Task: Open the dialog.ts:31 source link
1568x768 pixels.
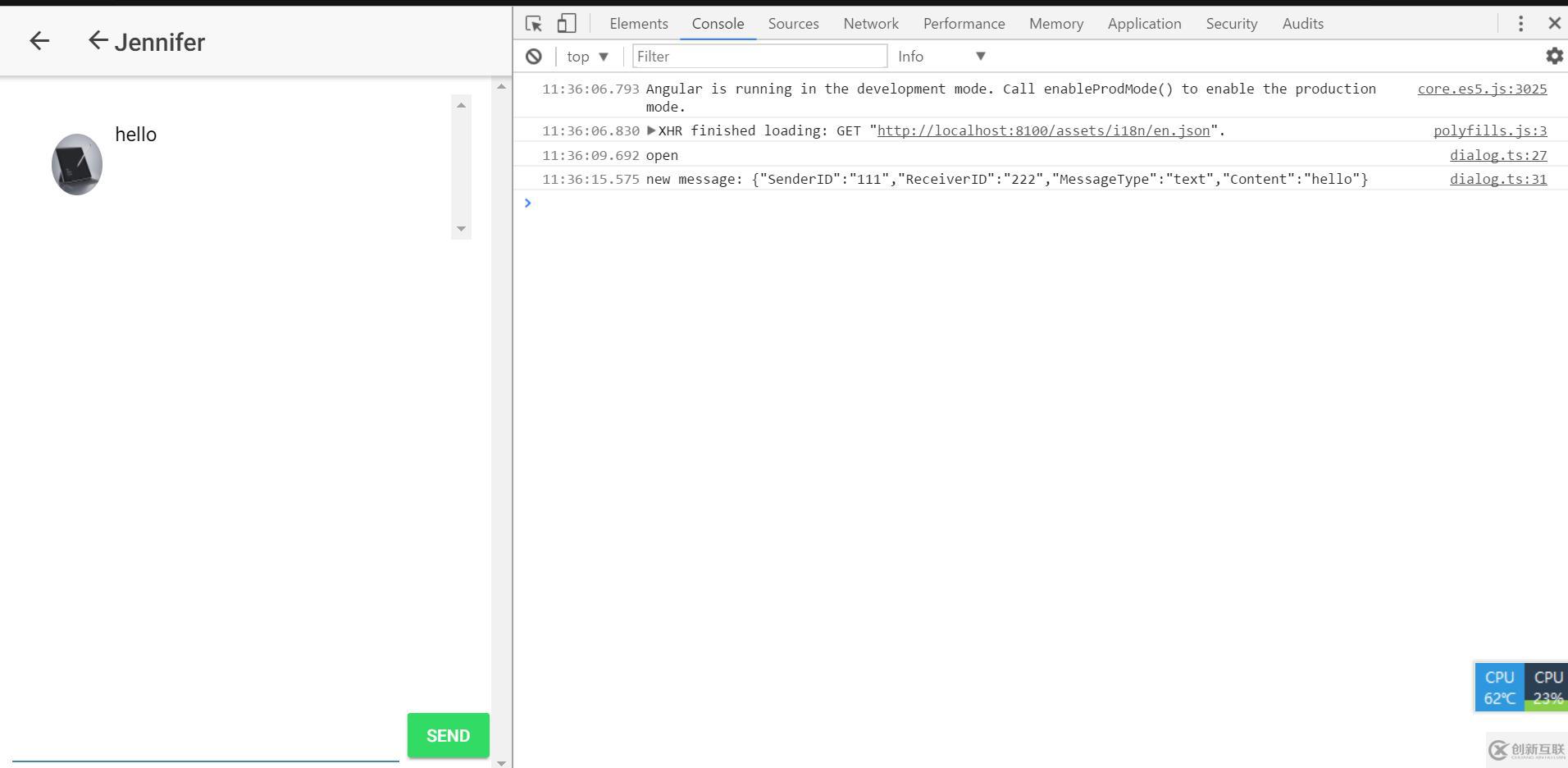Action: click(1497, 179)
